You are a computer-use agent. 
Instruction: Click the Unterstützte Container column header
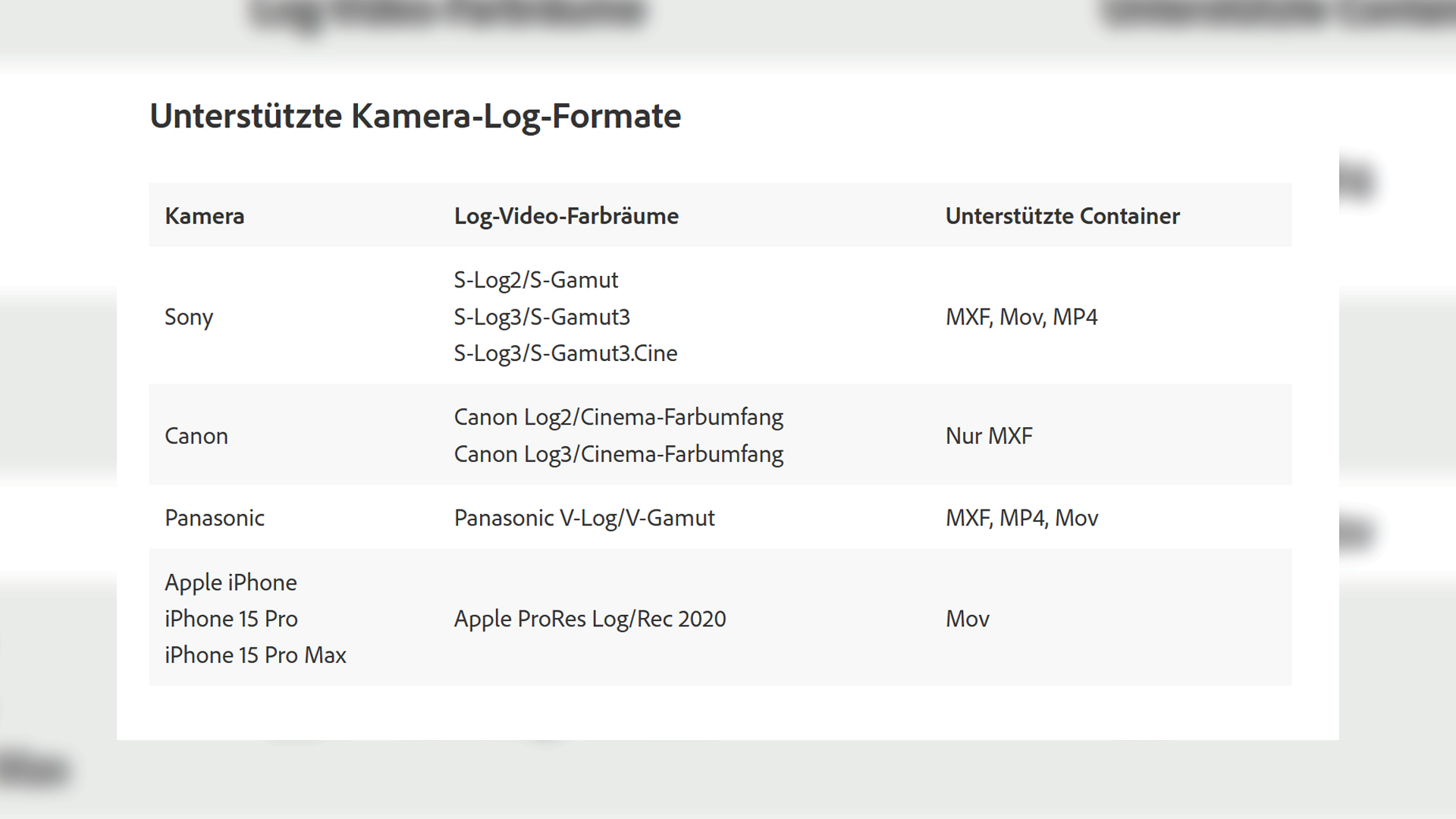(1062, 216)
